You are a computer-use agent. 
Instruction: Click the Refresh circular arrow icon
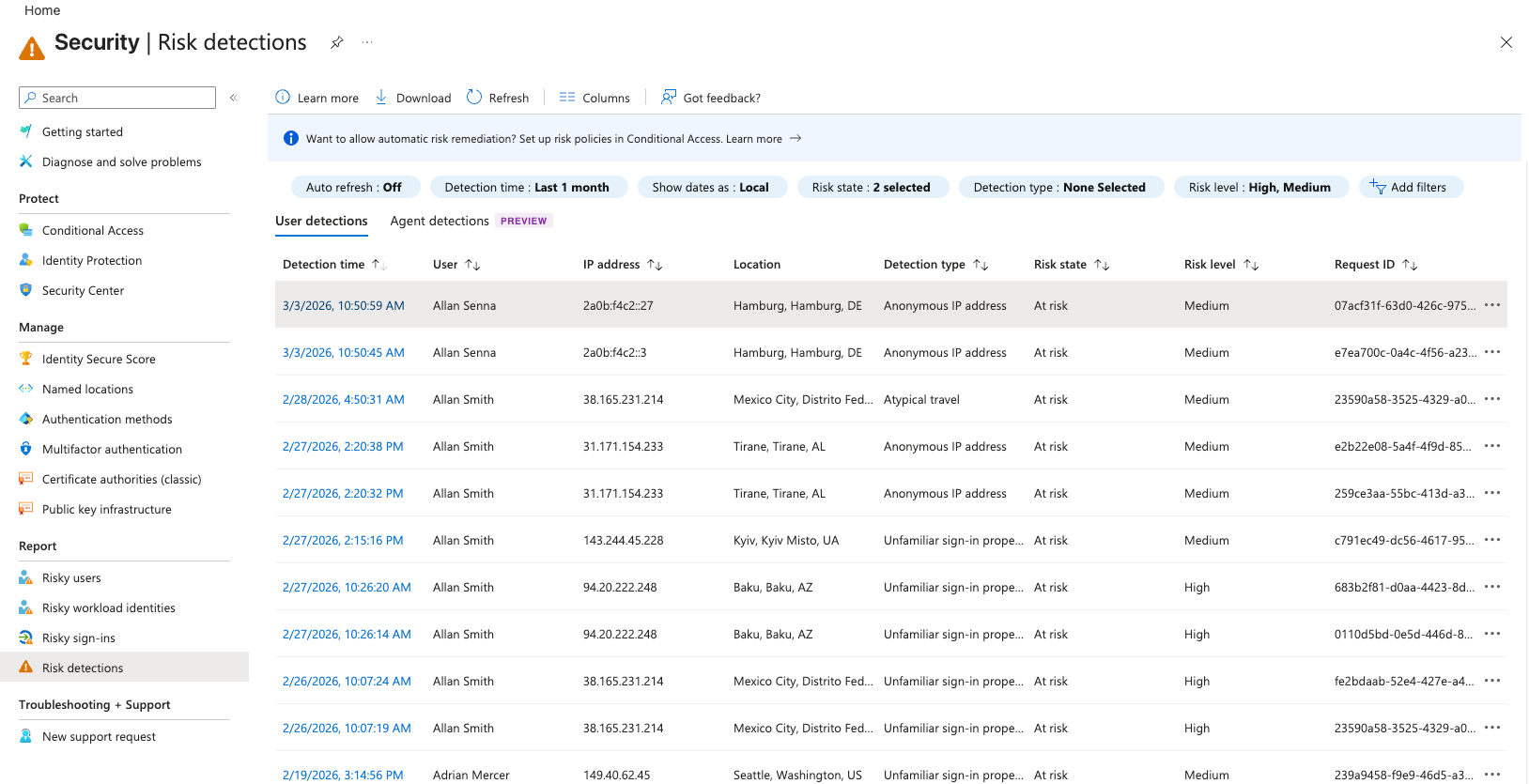pos(474,97)
